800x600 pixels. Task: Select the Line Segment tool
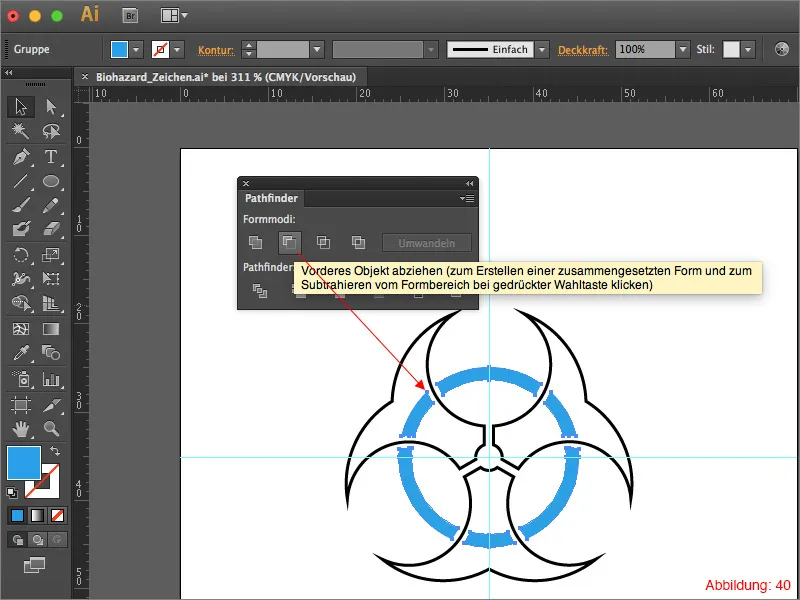(21, 181)
